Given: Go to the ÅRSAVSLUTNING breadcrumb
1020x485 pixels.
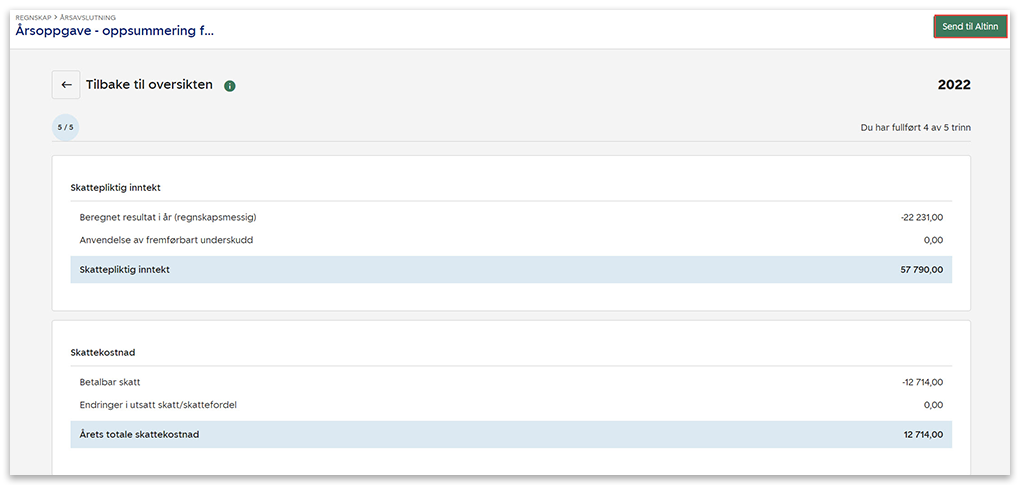Looking at the screenshot, I should [x=87, y=18].
